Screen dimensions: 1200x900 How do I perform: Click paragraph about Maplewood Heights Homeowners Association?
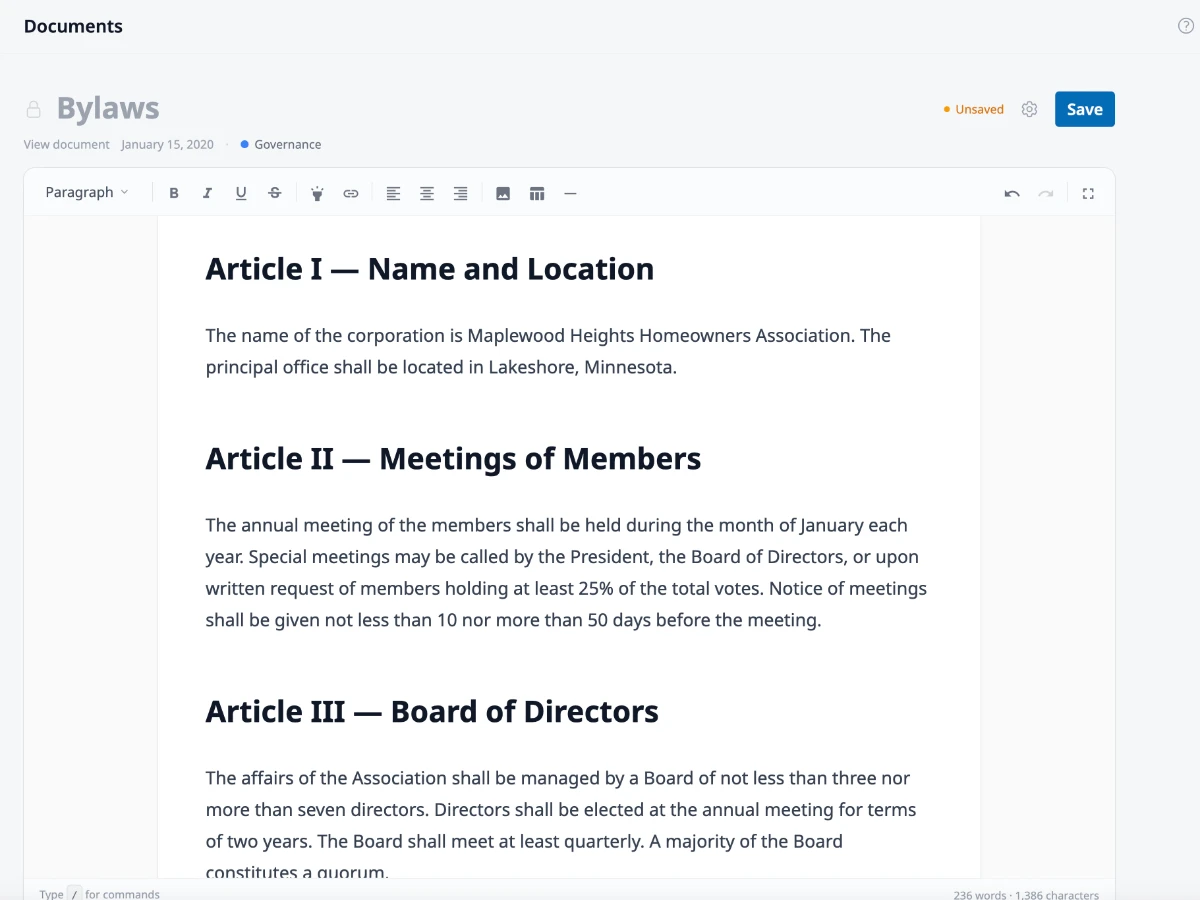pos(548,351)
